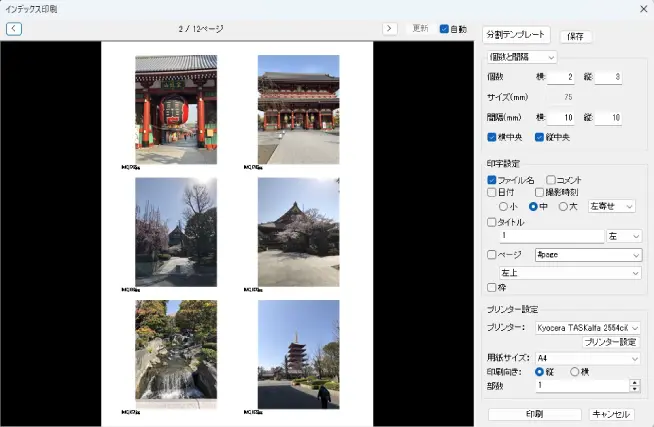
Task: Select the 中 font size radio button
Action: pyautogui.click(x=533, y=206)
